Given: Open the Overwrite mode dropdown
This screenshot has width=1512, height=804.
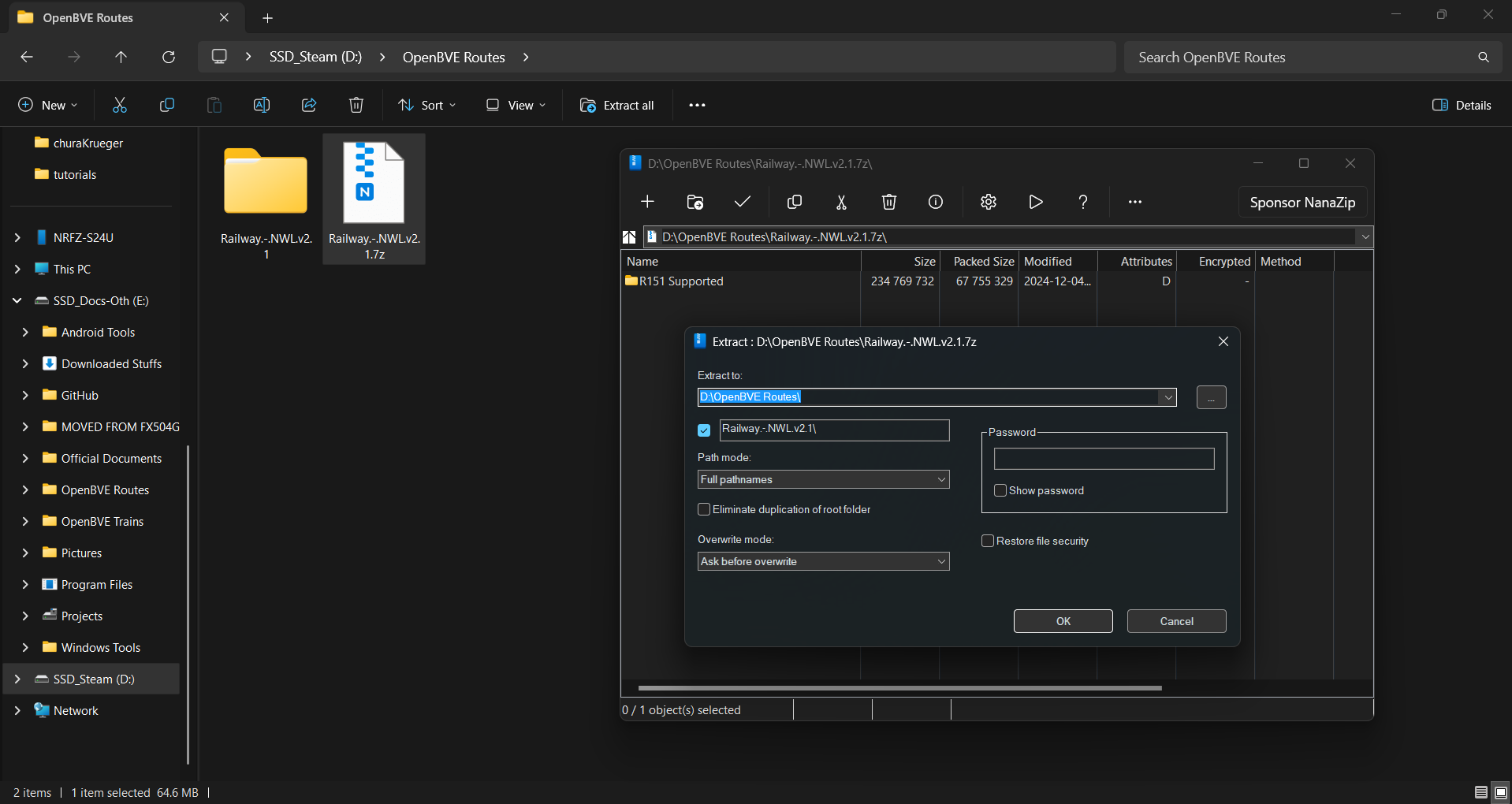Looking at the screenshot, I should [x=823, y=561].
